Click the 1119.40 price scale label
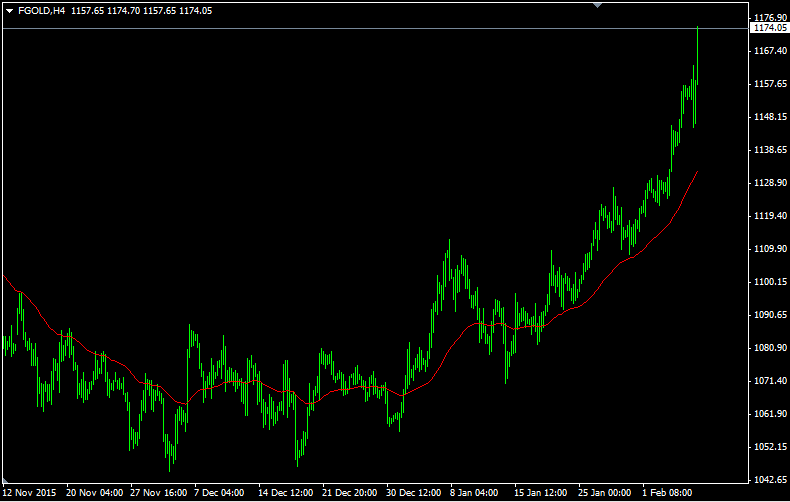The image size is (790, 502). tap(770, 216)
